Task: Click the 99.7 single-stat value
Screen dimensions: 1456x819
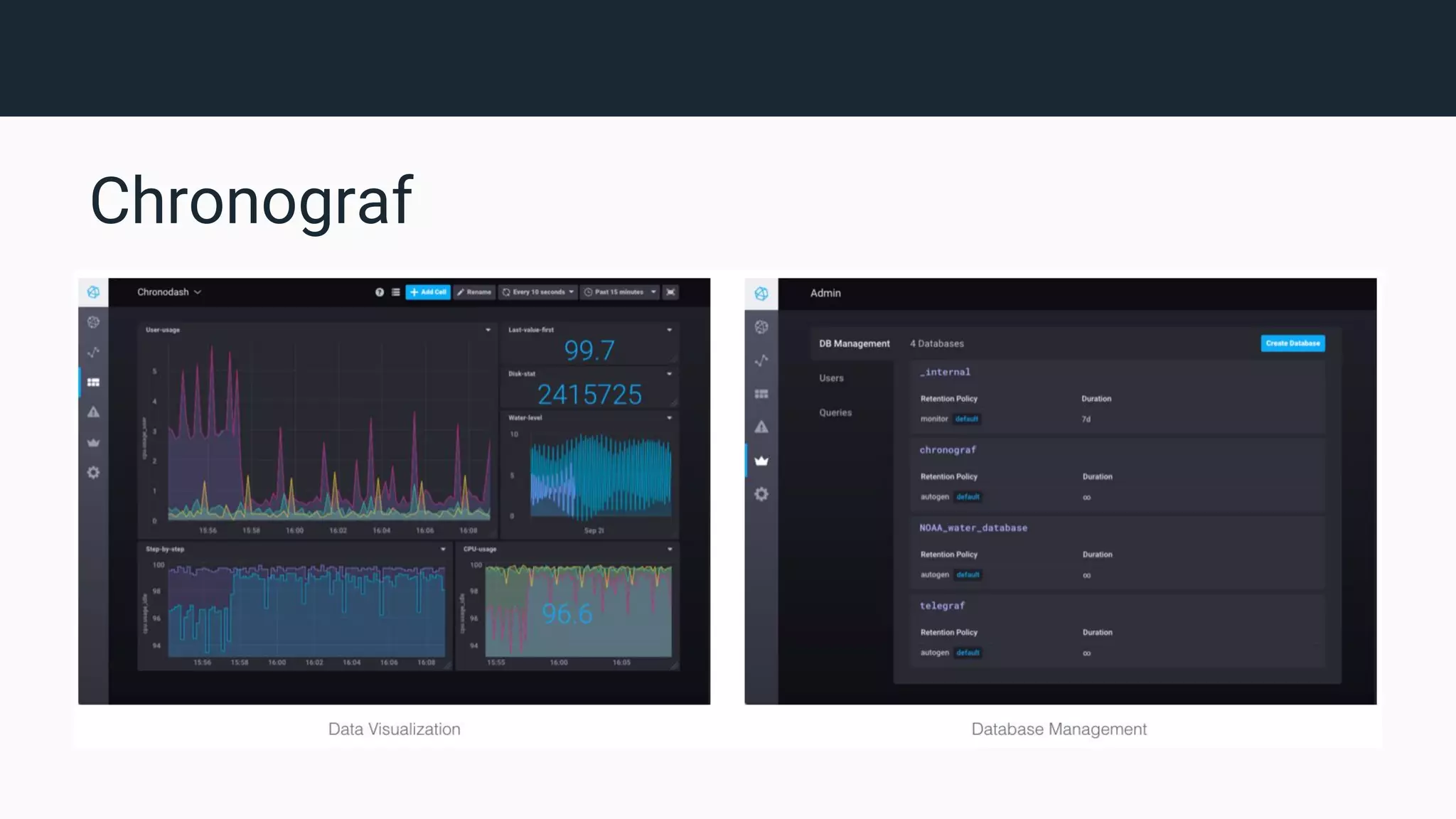Action: pyautogui.click(x=589, y=350)
